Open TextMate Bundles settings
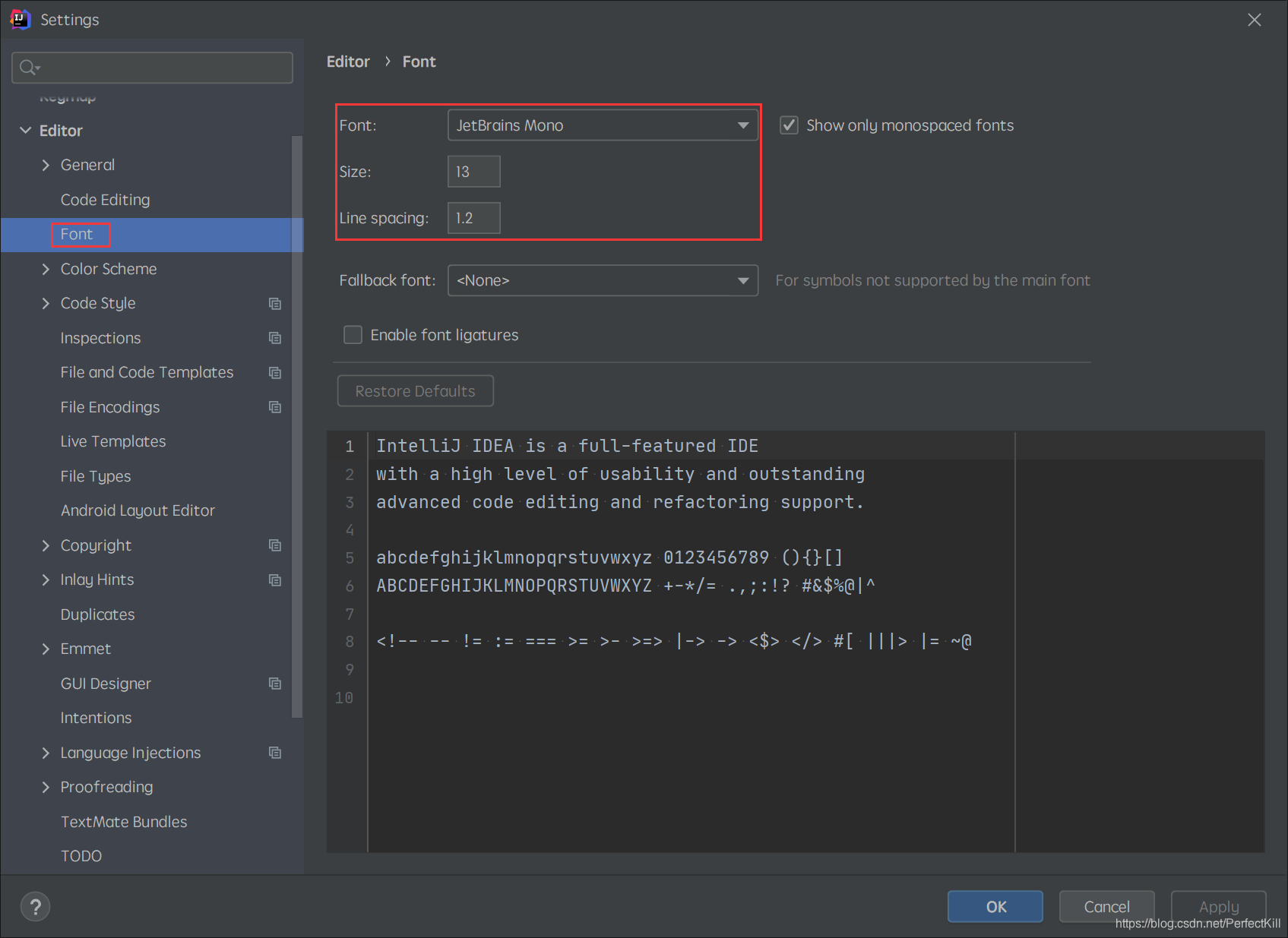This screenshot has height=938, width=1288. point(124,822)
